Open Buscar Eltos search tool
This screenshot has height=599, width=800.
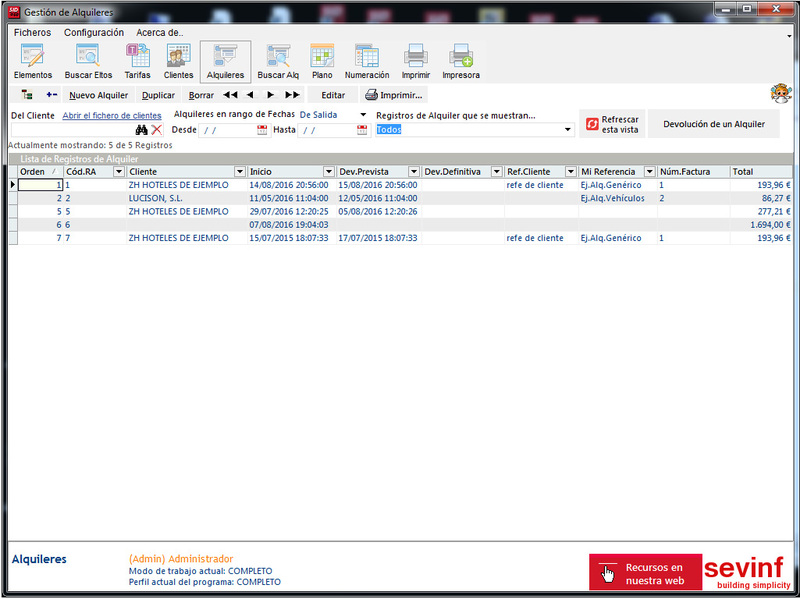click(88, 62)
